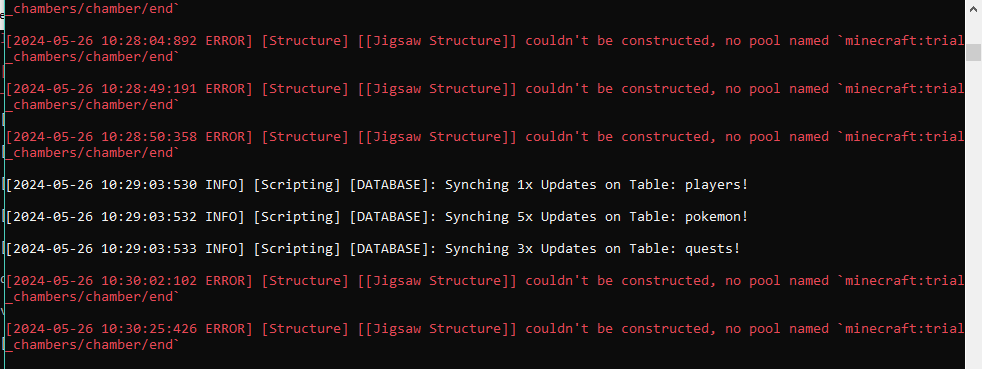Click the scrollbar track below the thumb
This screenshot has width=982, height=369.
click(973, 213)
